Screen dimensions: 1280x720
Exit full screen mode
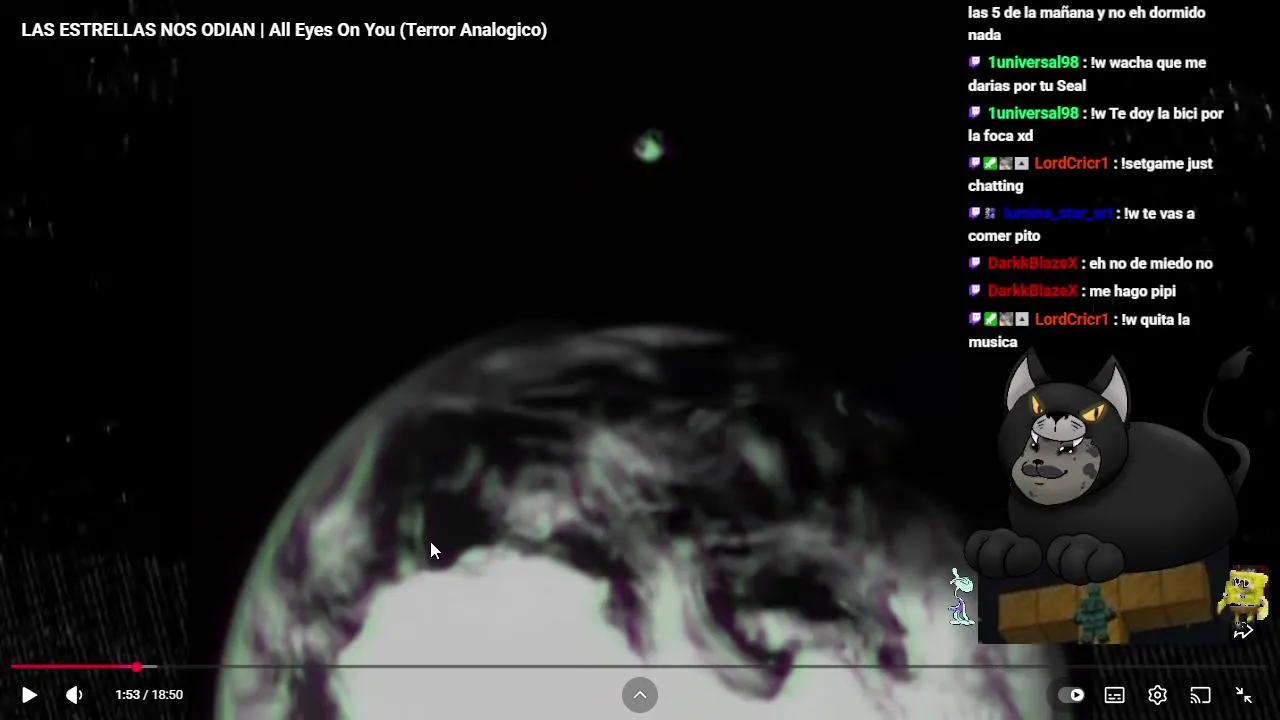(x=1244, y=695)
